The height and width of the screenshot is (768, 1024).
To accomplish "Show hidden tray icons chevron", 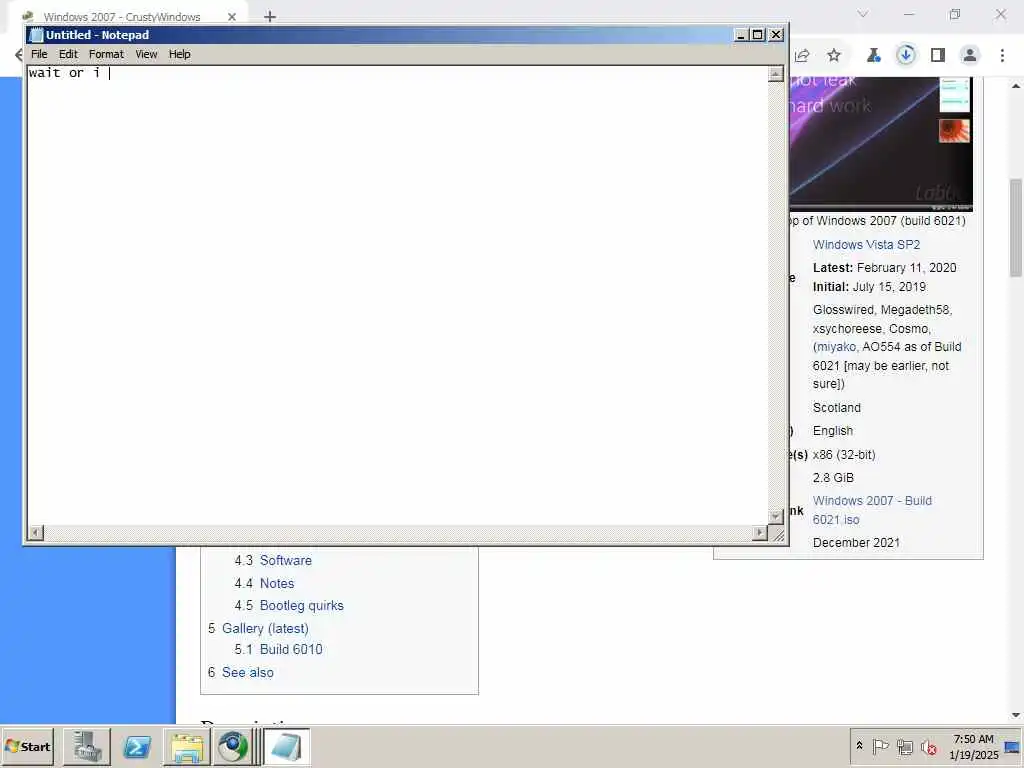I will [x=859, y=746].
